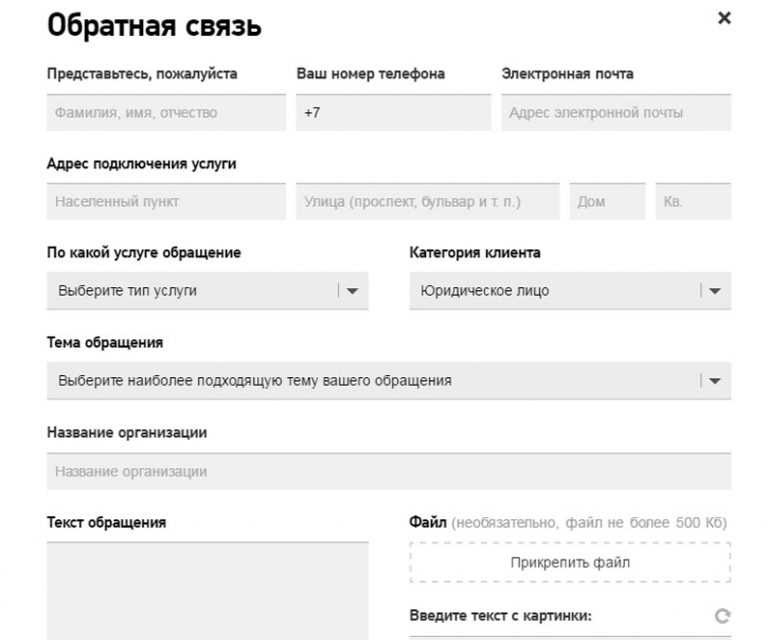Click the Название организации input field
The height and width of the screenshot is (640, 768).
[x=389, y=471]
